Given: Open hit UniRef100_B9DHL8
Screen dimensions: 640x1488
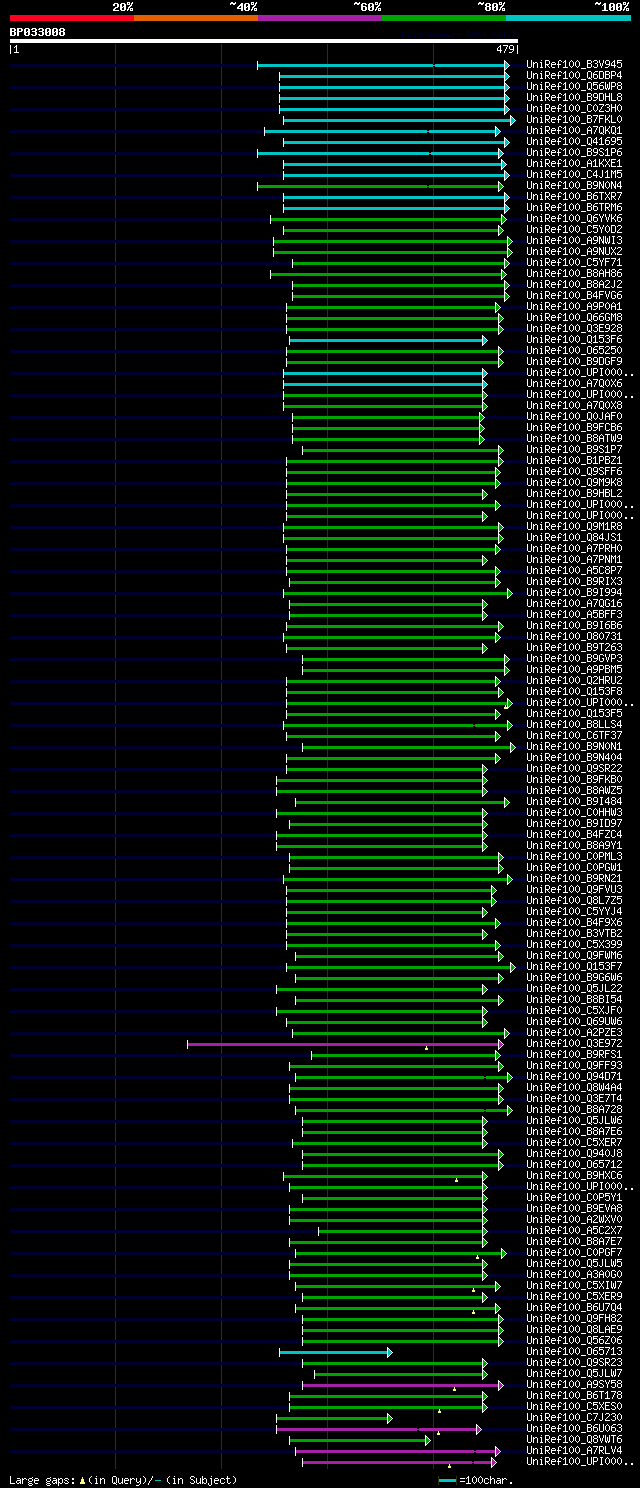Looking at the screenshot, I should point(574,98).
